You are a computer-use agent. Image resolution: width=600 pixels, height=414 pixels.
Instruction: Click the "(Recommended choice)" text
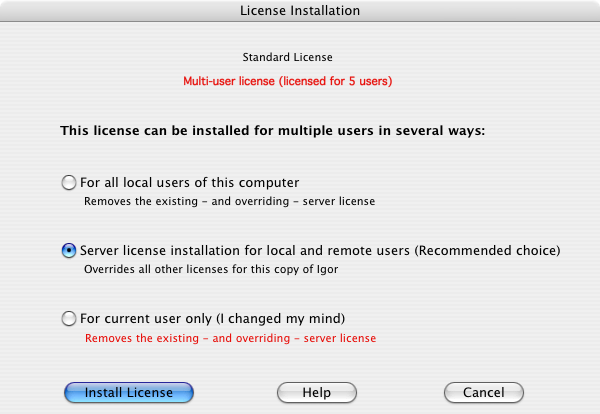pos(496,250)
